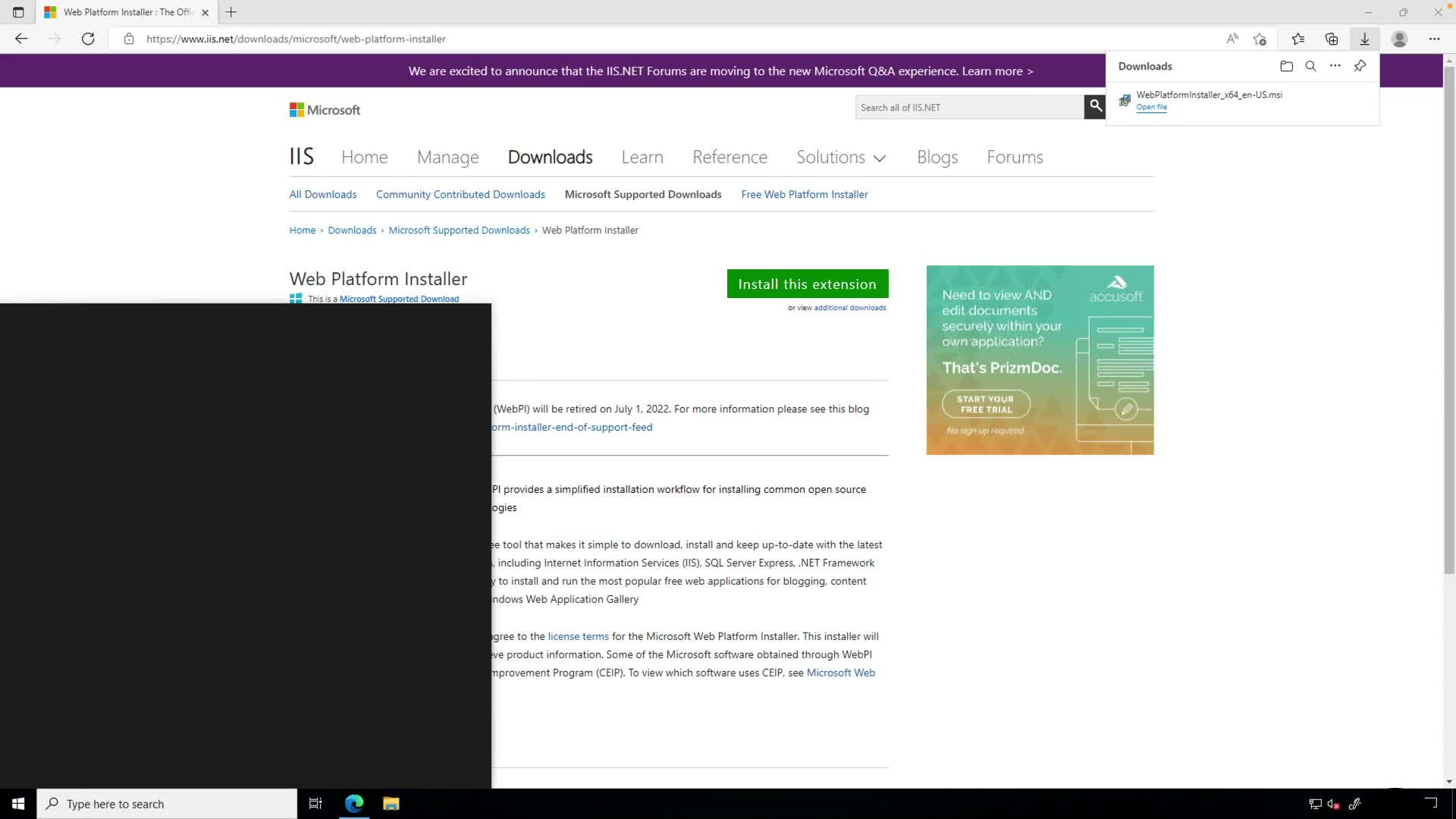Pin the Downloads panel
Image resolution: width=1456 pixels, height=819 pixels.
pos(1360,66)
